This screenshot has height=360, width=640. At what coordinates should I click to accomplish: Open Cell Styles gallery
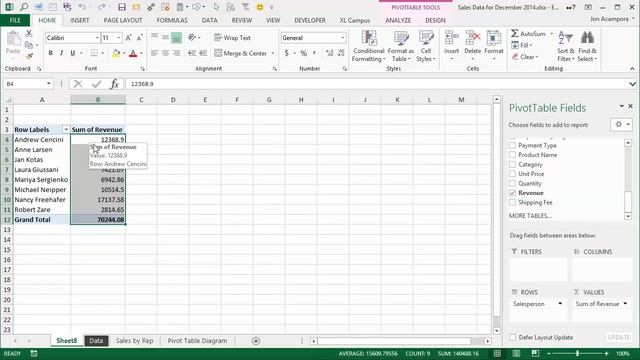(x=426, y=47)
